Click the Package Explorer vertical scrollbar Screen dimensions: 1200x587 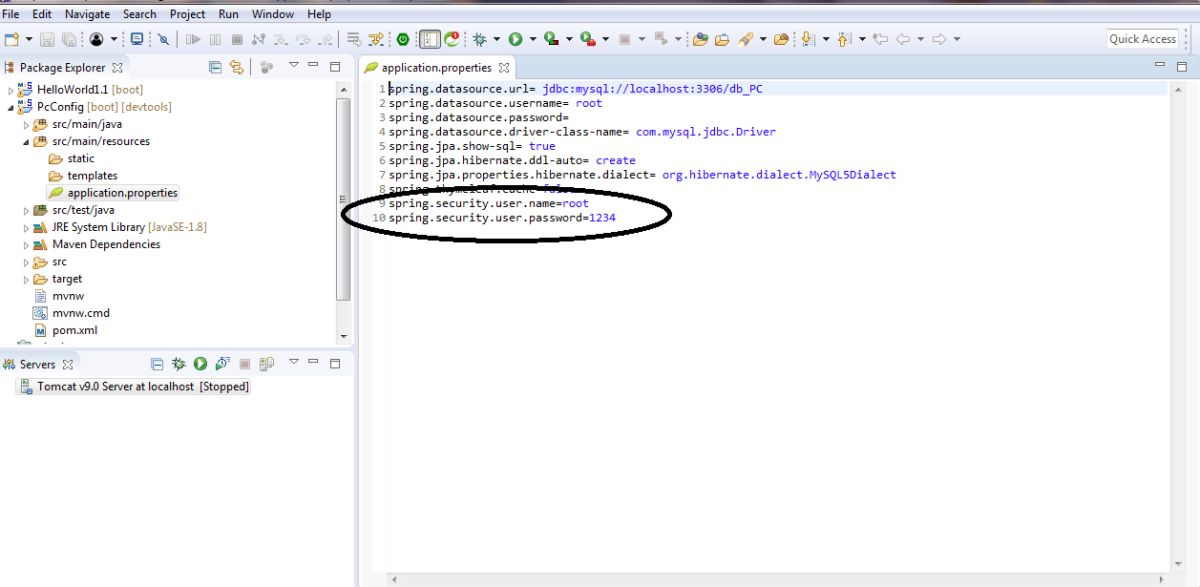point(344,200)
